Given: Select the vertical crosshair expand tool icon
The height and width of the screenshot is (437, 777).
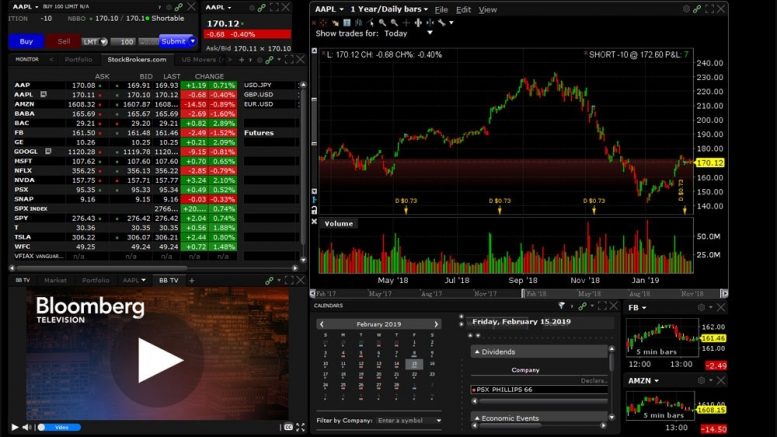Looking at the screenshot, I should click(418, 23).
